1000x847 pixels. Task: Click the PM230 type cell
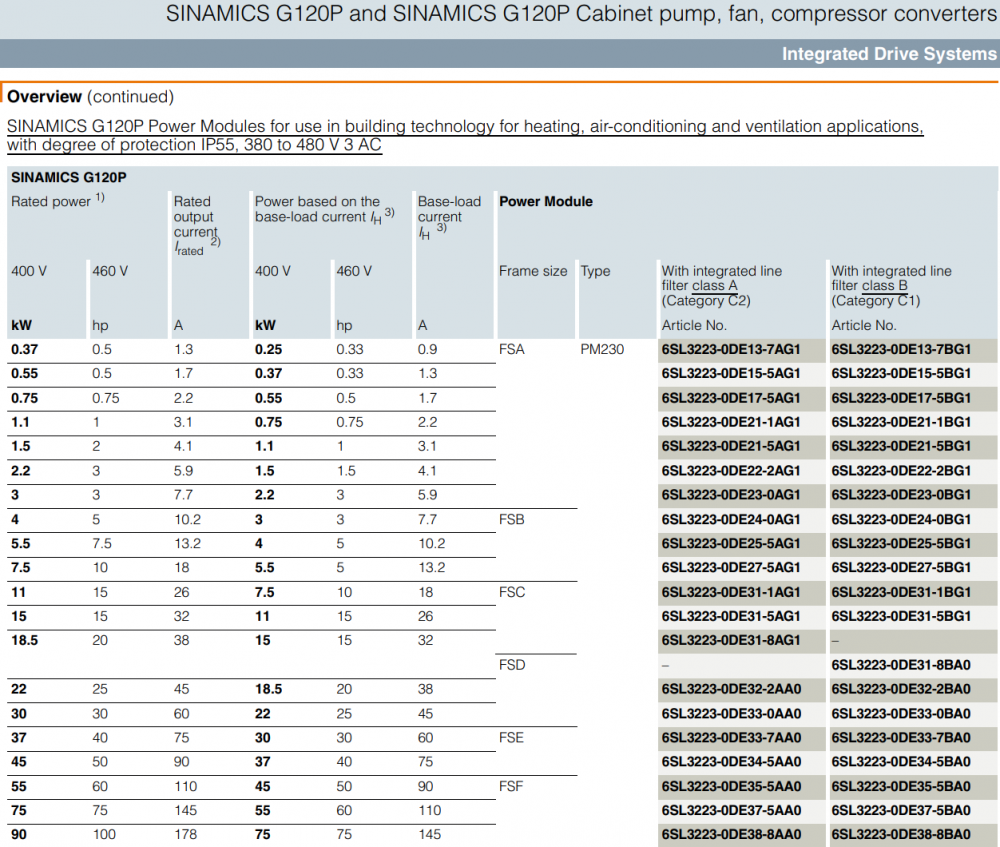click(x=603, y=350)
